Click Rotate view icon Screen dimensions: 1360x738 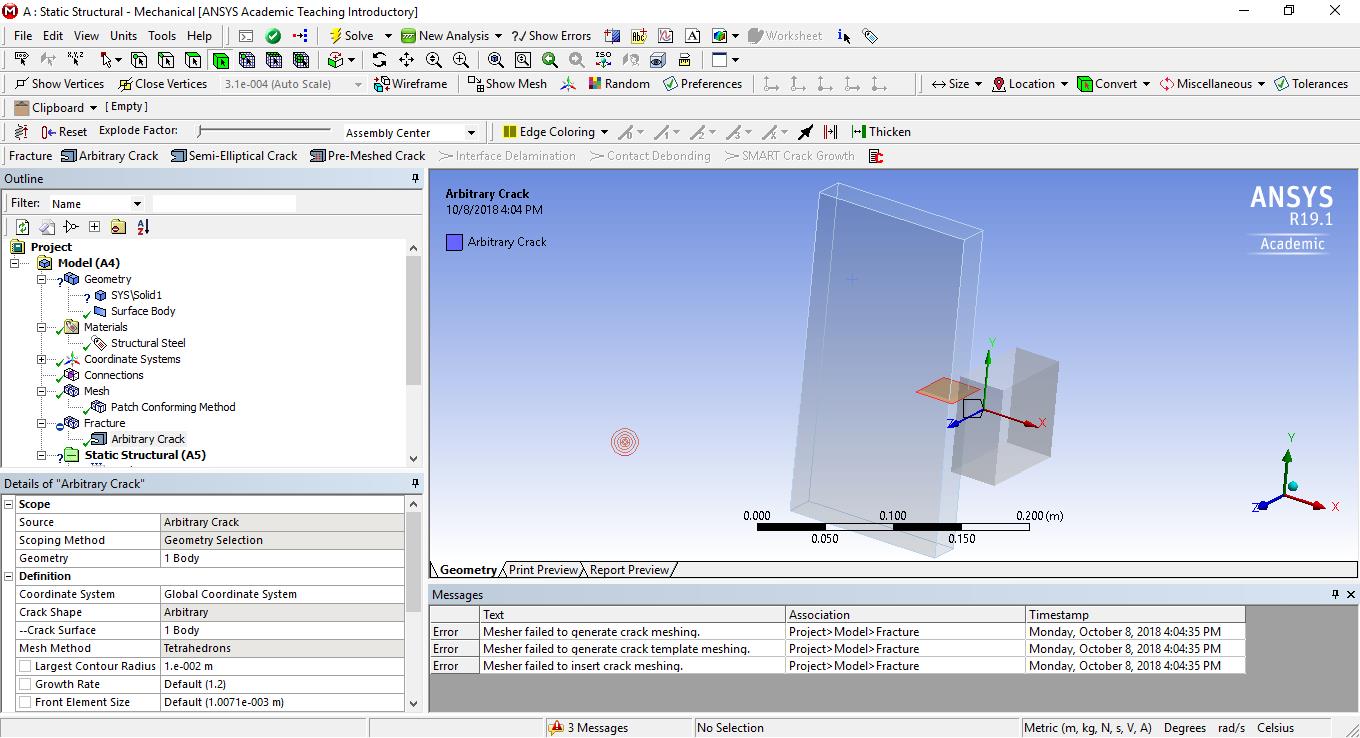coord(379,59)
